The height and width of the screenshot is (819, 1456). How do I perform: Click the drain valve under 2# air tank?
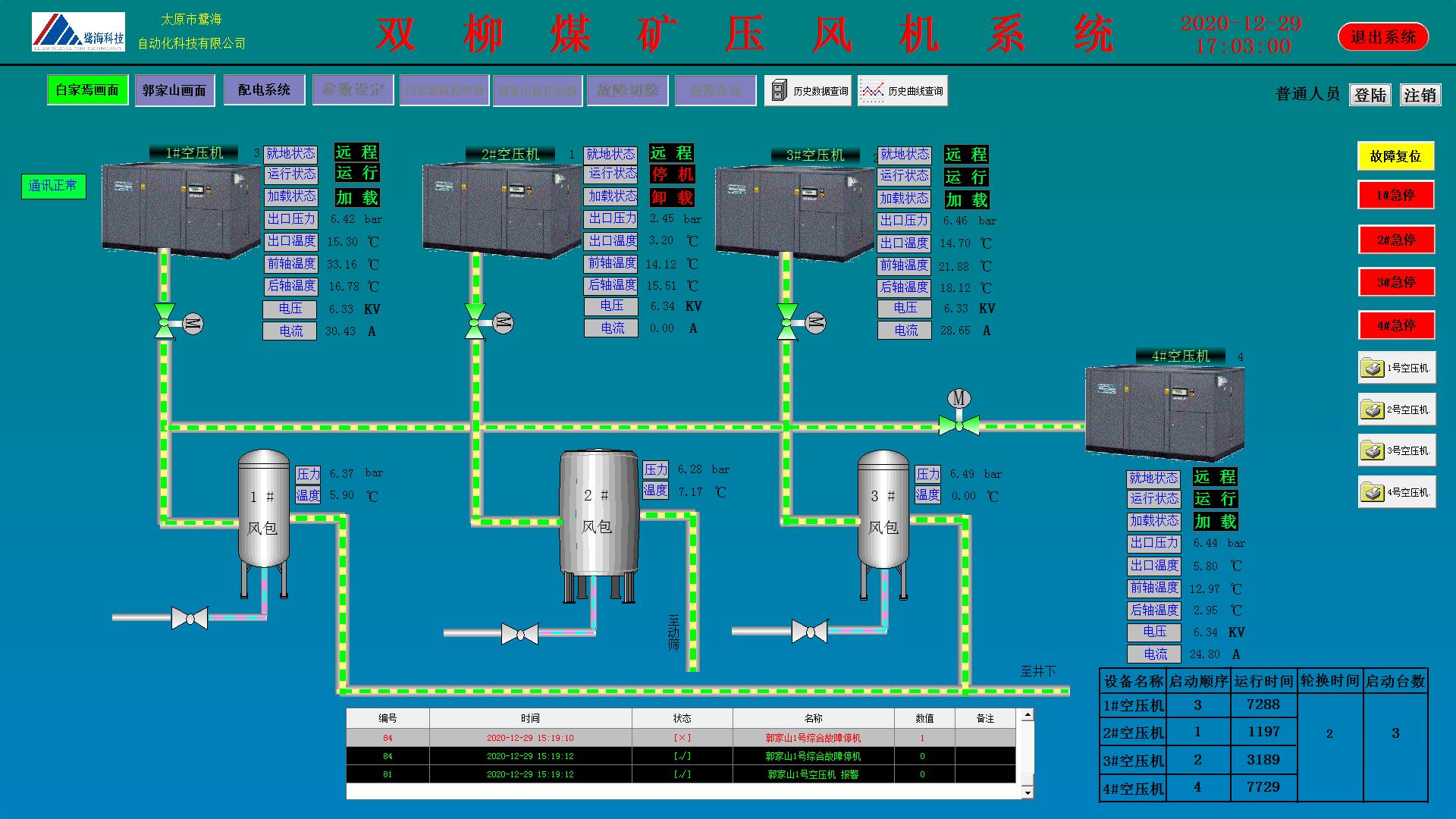[x=520, y=633]
